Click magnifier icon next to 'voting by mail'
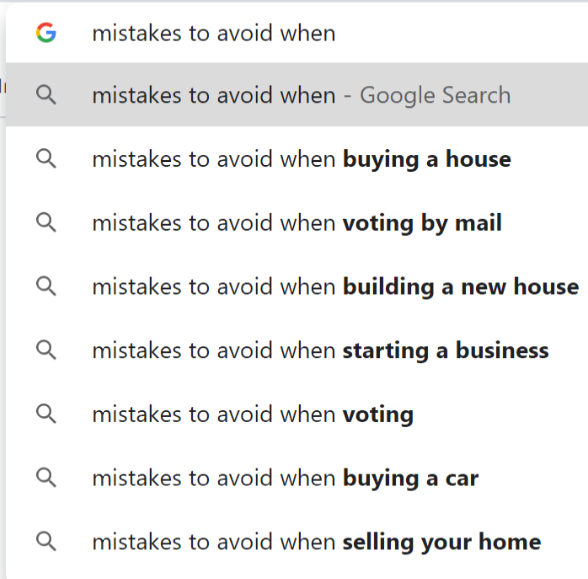Screen dimensions: 588x579 coord(46,222)
